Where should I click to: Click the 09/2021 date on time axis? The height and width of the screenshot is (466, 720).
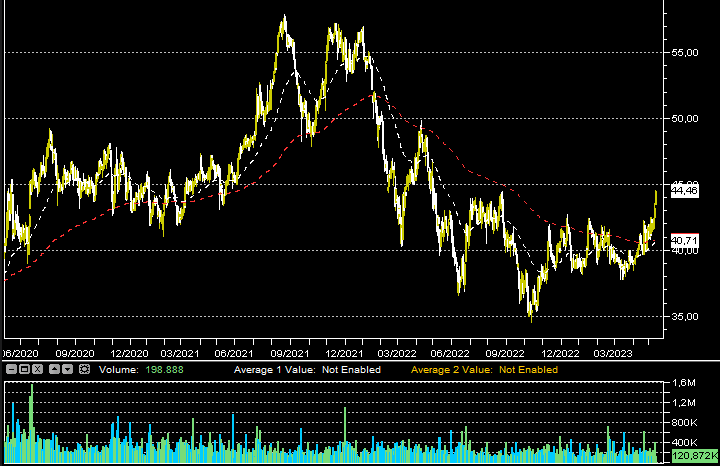tap(289, 353)
